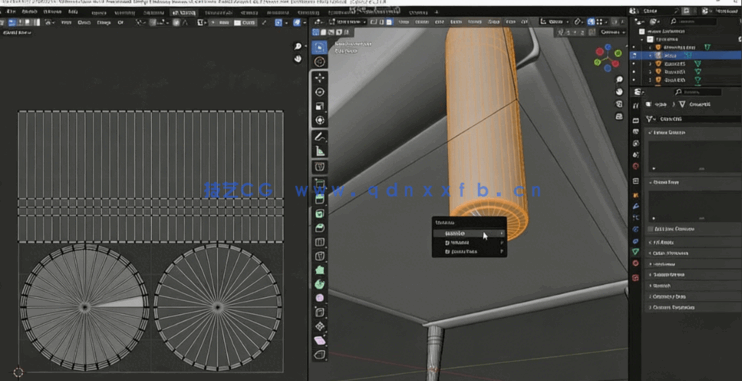742x381 pixels.
Task: Click the properties editor search field
Action: click(698, 92)
